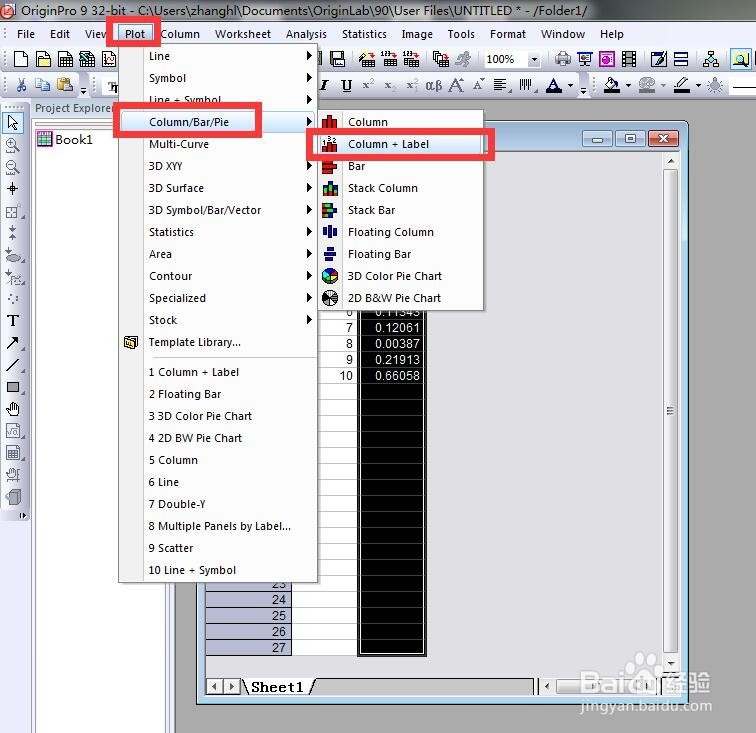Click the sheet tab scroll-left arrow
Viewport: 756px width, 733px height.
(215, 686)
